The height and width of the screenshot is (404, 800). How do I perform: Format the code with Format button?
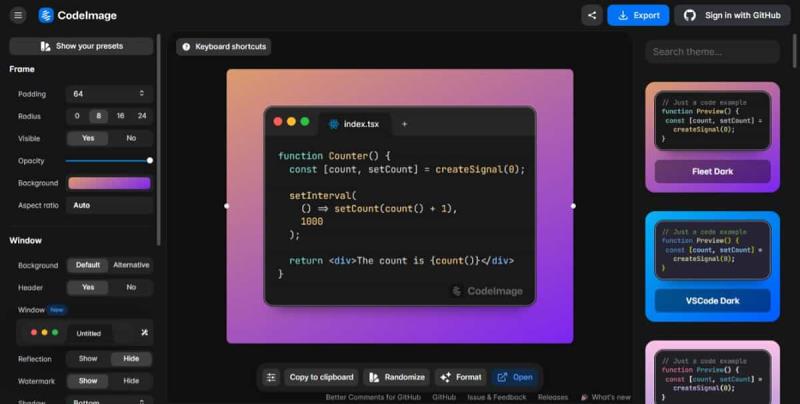click(460, 377)
